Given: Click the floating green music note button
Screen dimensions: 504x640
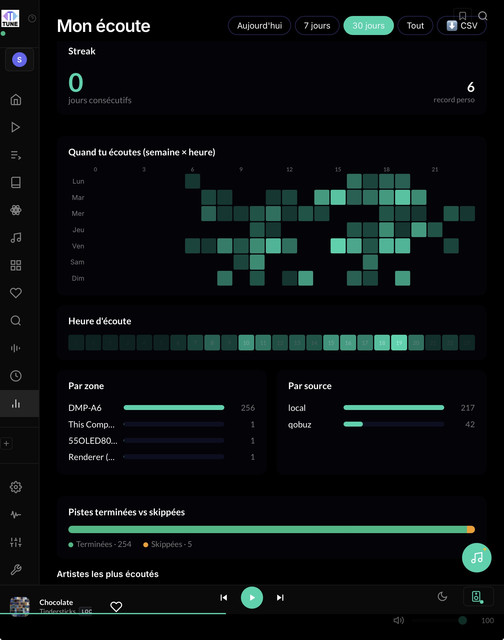Looking at the screenshot, I should [x=476, y=558].
